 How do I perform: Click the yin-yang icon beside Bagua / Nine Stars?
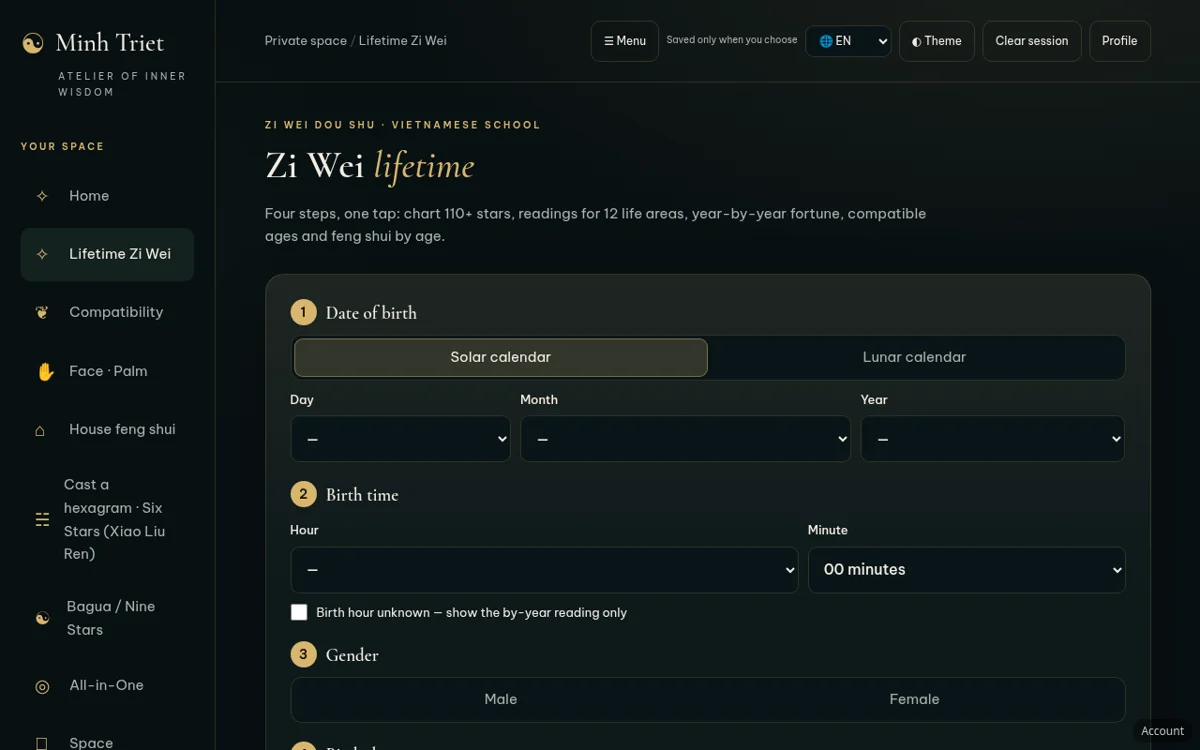pyautogui.click(x=42, y=618)
